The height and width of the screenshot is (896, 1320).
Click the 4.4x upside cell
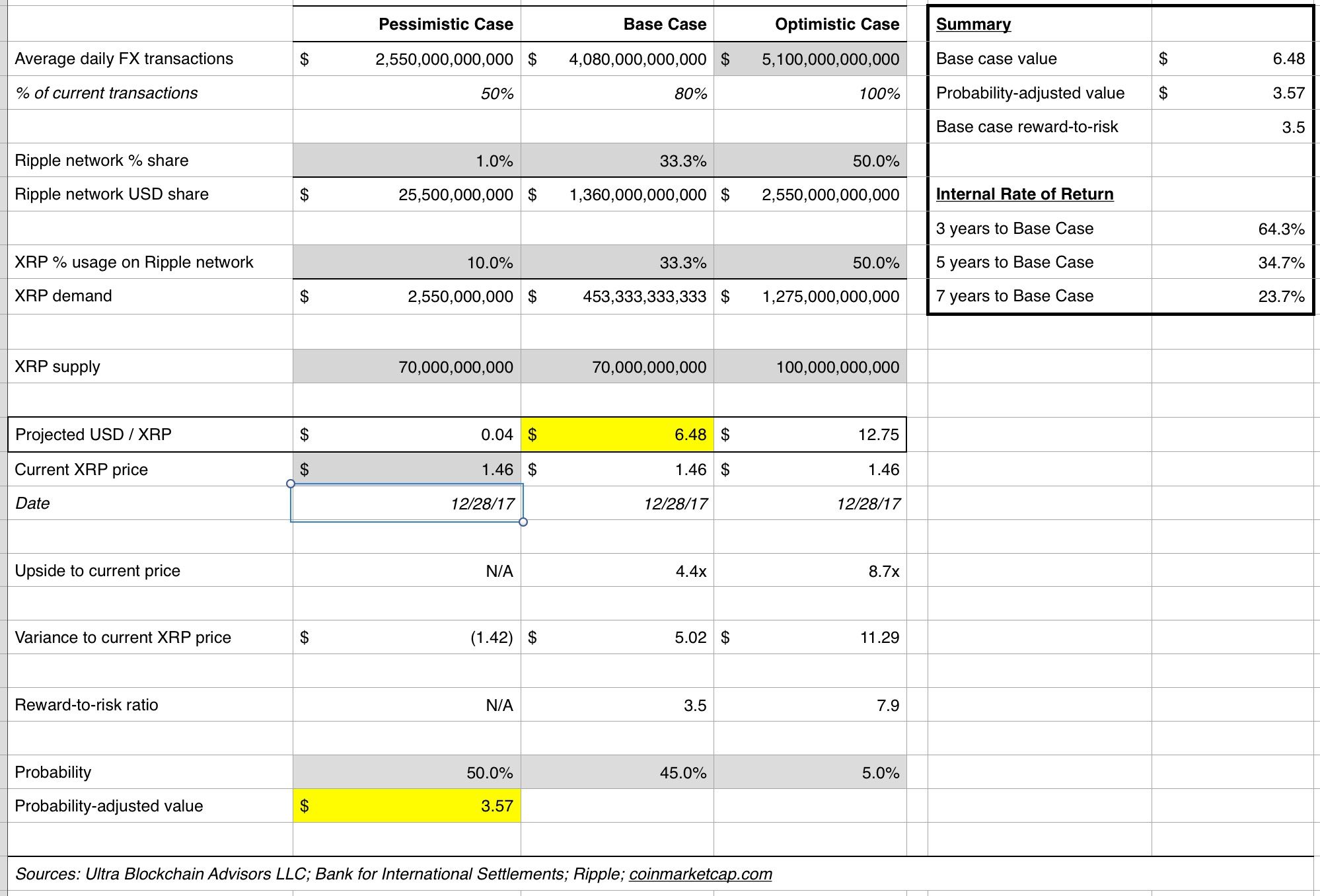(617, 571)
